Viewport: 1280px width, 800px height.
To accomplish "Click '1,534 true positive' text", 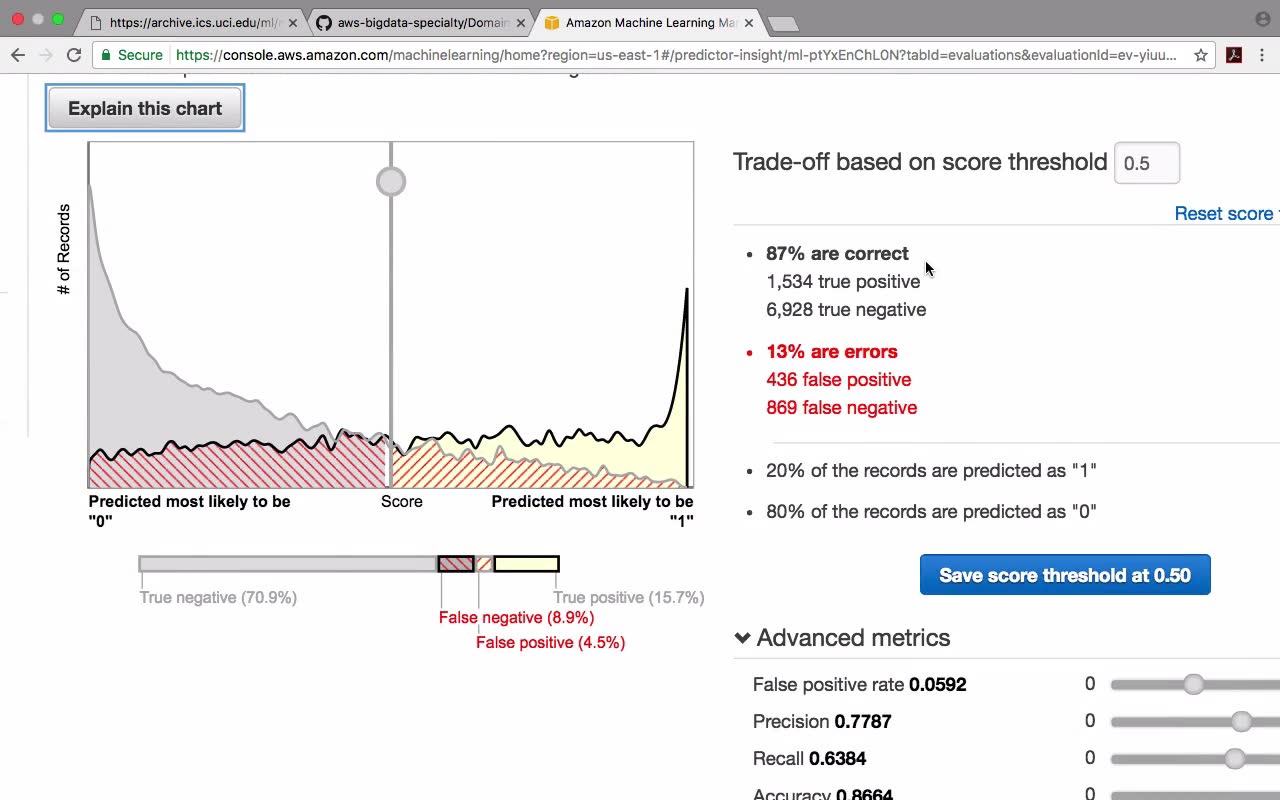I will (x=843, y=281).
